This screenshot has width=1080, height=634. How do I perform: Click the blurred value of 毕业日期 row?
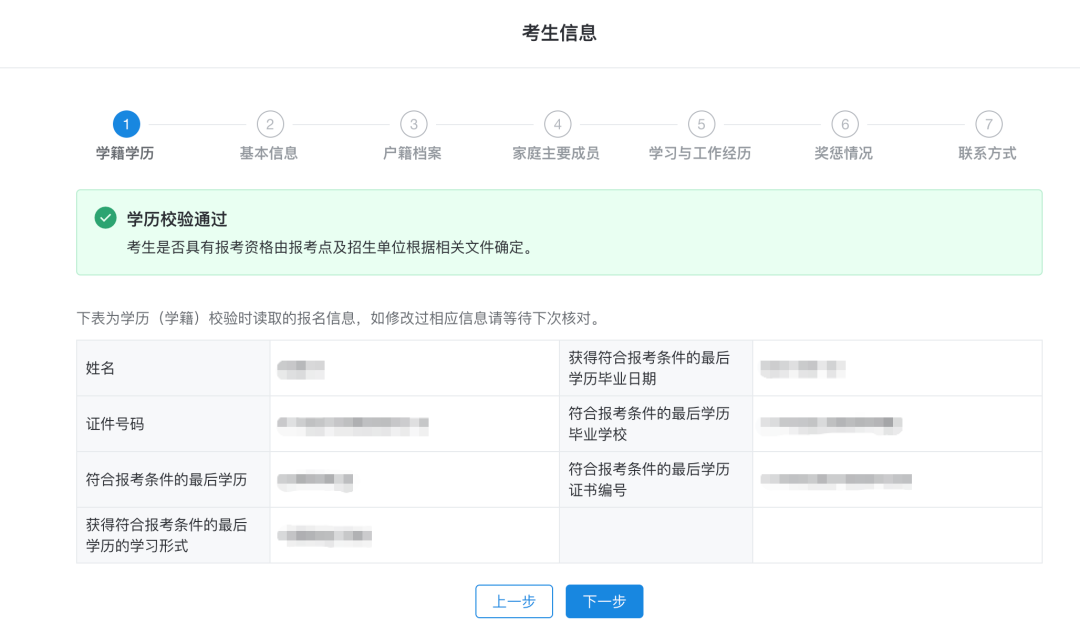click(x=802, y=369)
